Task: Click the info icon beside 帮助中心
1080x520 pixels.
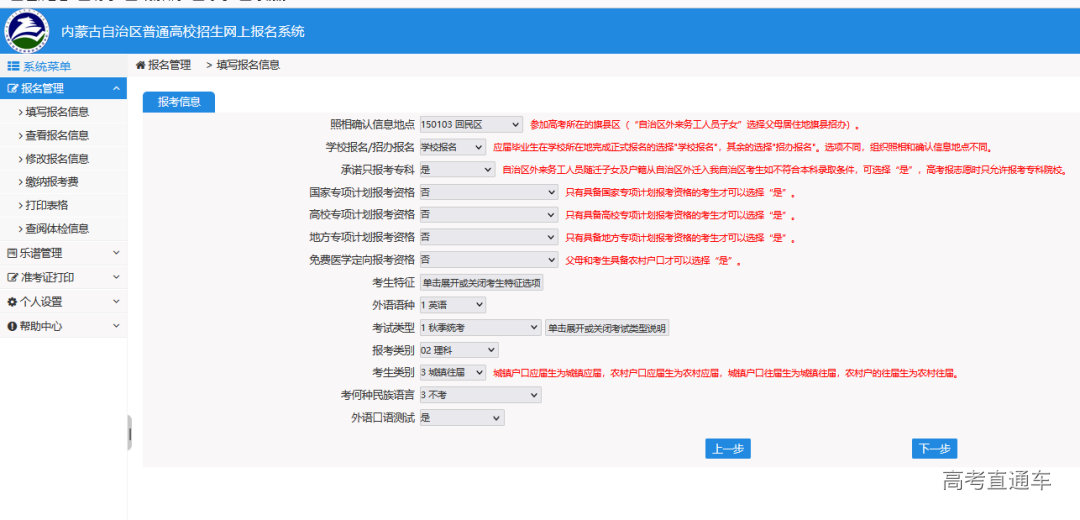Action: (x=12, y=326)
